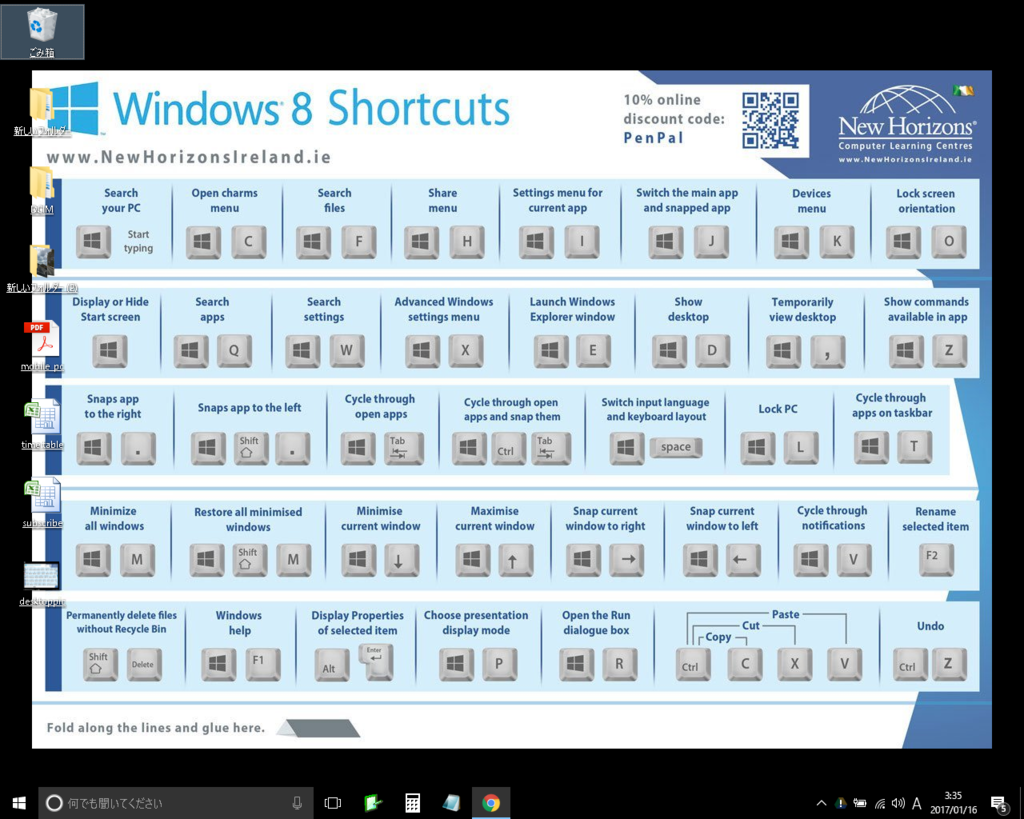Toggle the IME input mode 'A' indicator
This screenshot has height=819, width=1024.
tap(917, 803)
